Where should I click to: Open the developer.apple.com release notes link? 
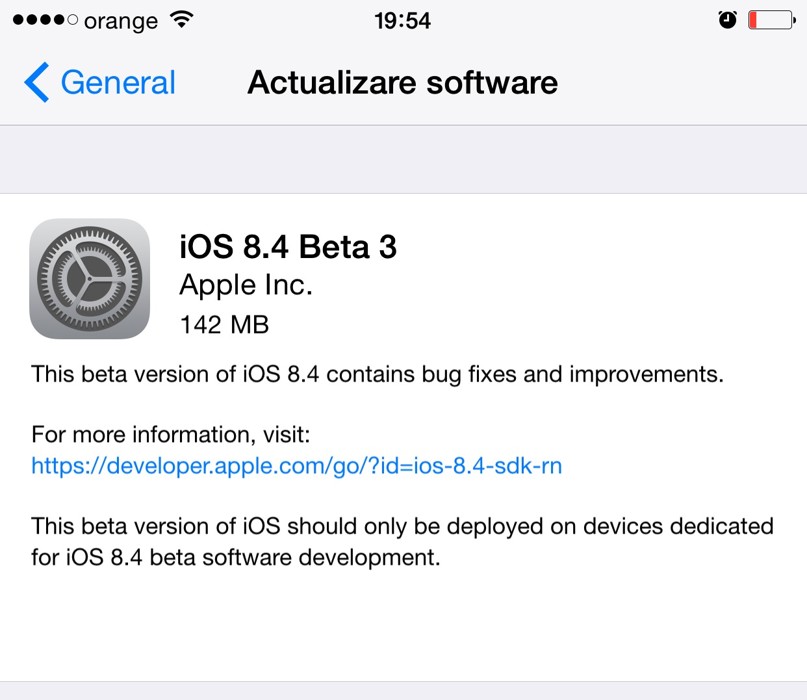coord(296,465)
